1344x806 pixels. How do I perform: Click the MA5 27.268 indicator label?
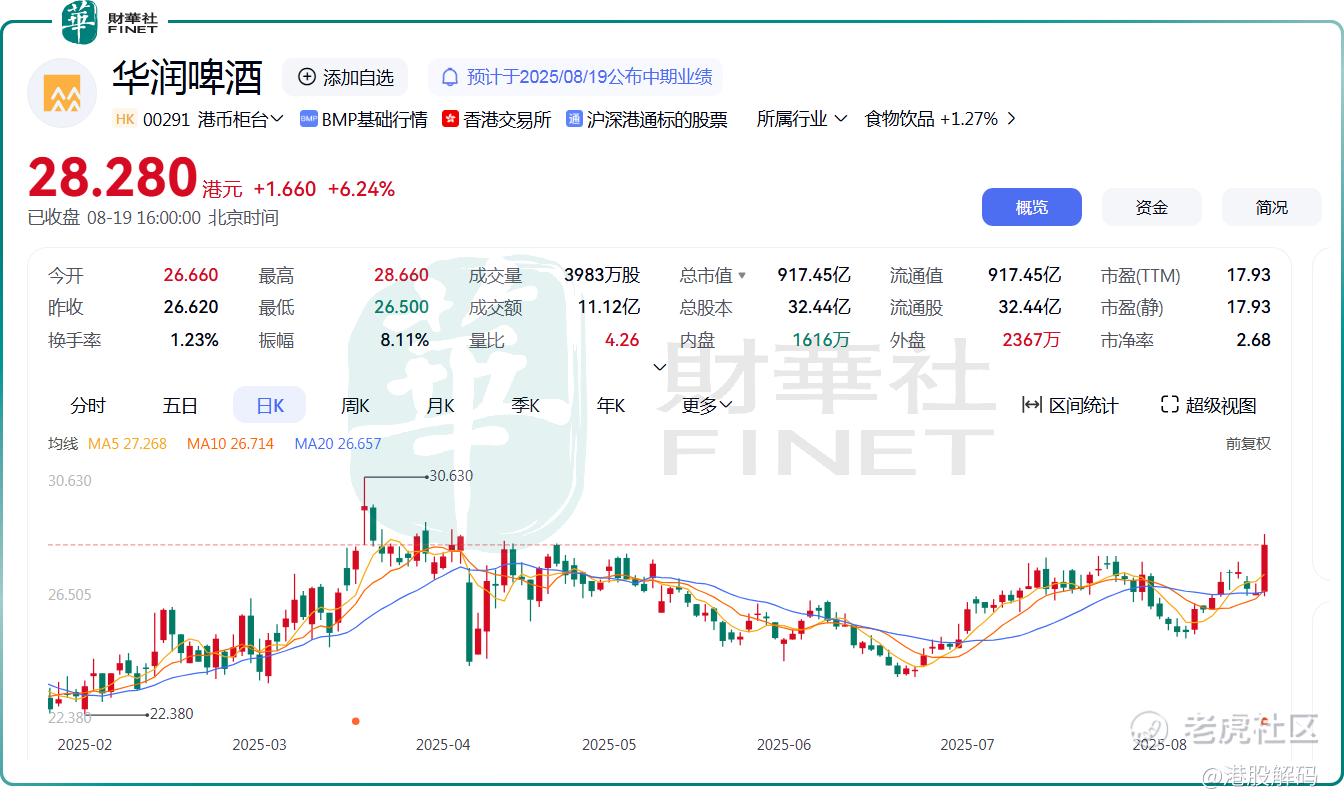tap(127, 443)
